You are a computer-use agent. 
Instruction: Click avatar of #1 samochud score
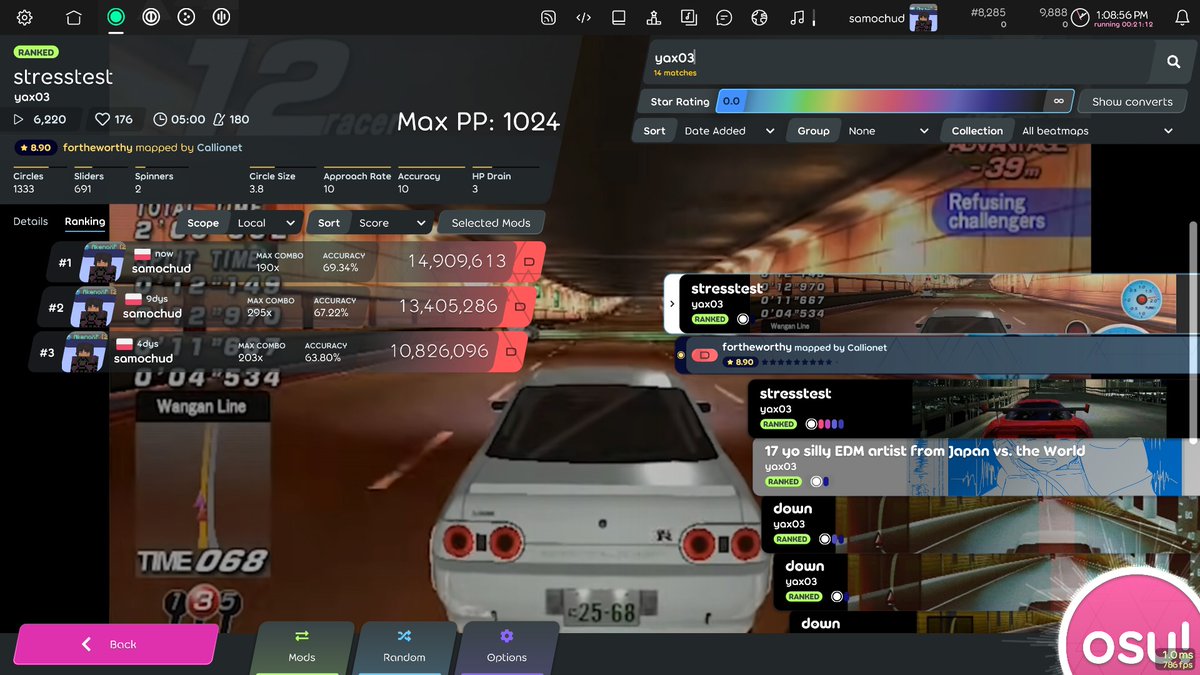click(x=102, y=263)
